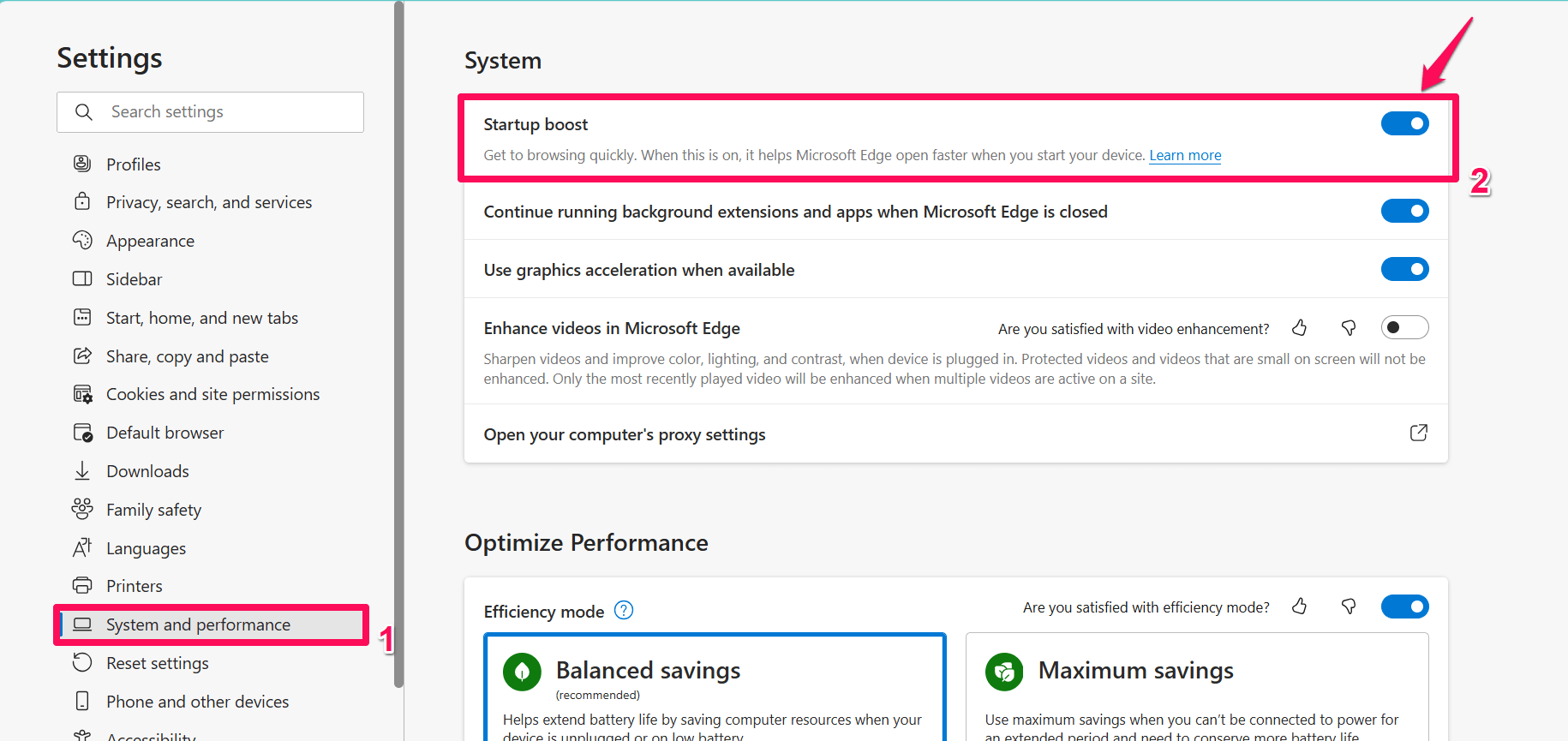The height and width of the screenshot is (741, 1568).
Task: Click the Profiles icon in the sidebar
Action: [82, 164]
